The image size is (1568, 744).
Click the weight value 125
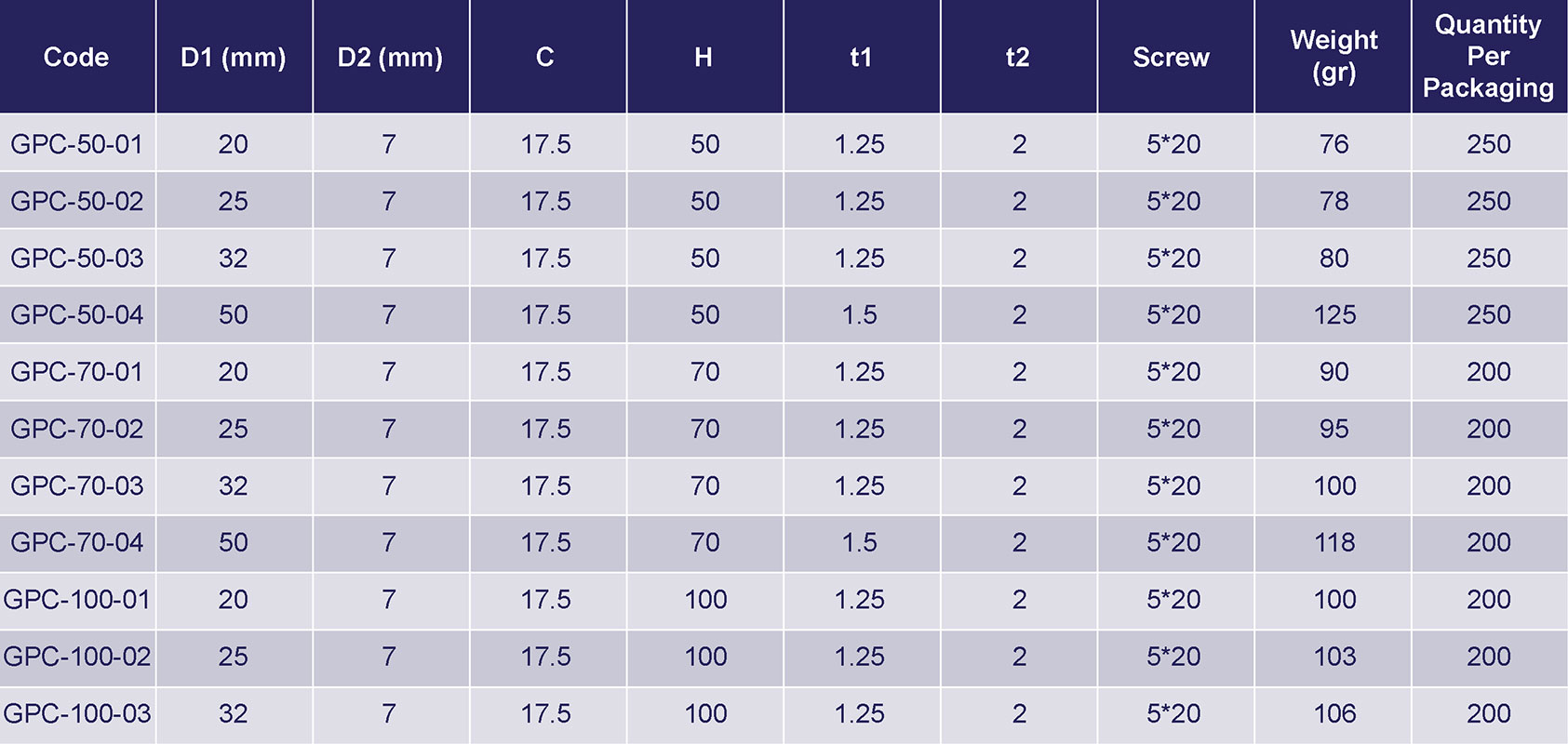pos(1333,314)
